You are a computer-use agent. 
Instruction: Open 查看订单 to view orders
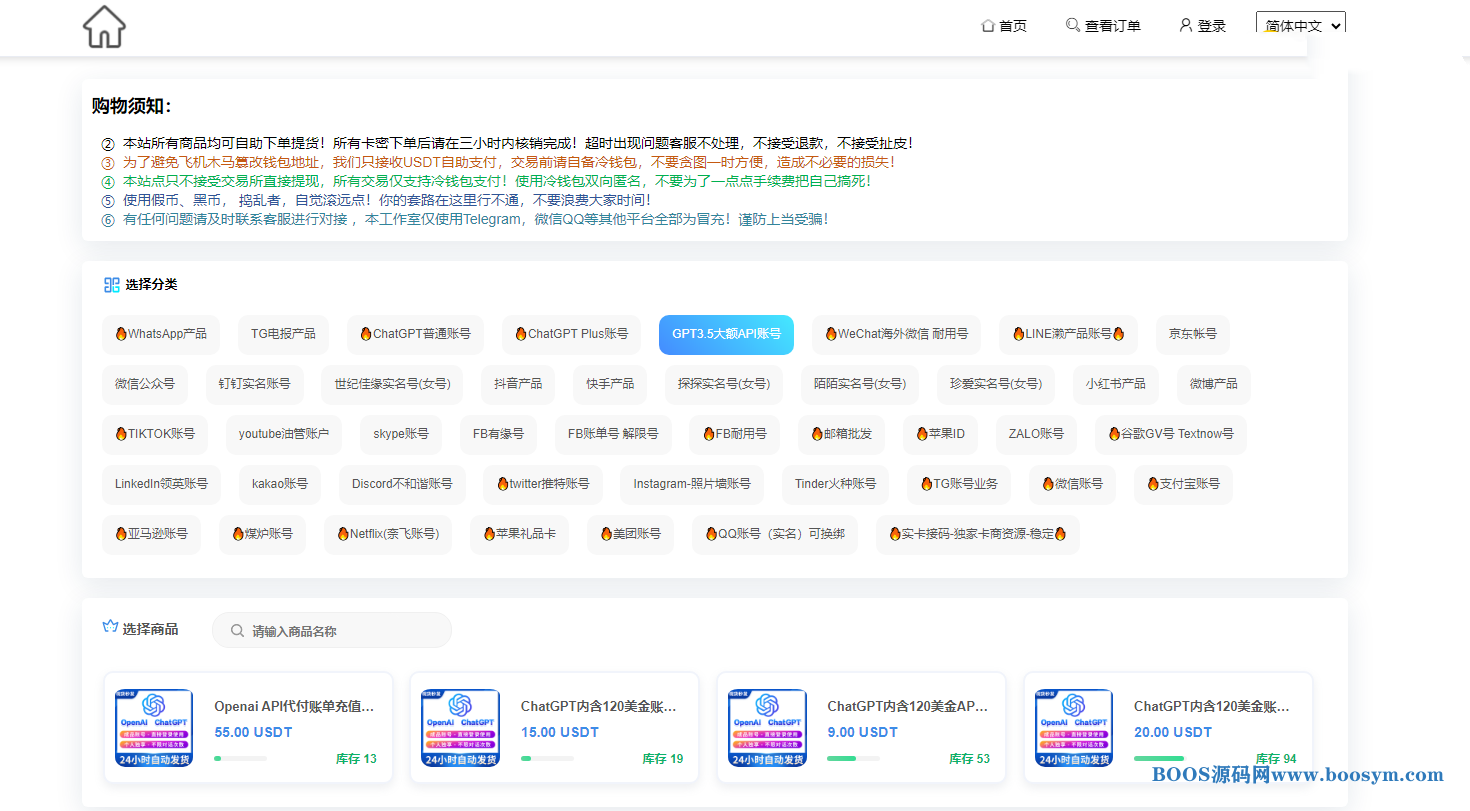[x=1110, y=25]
